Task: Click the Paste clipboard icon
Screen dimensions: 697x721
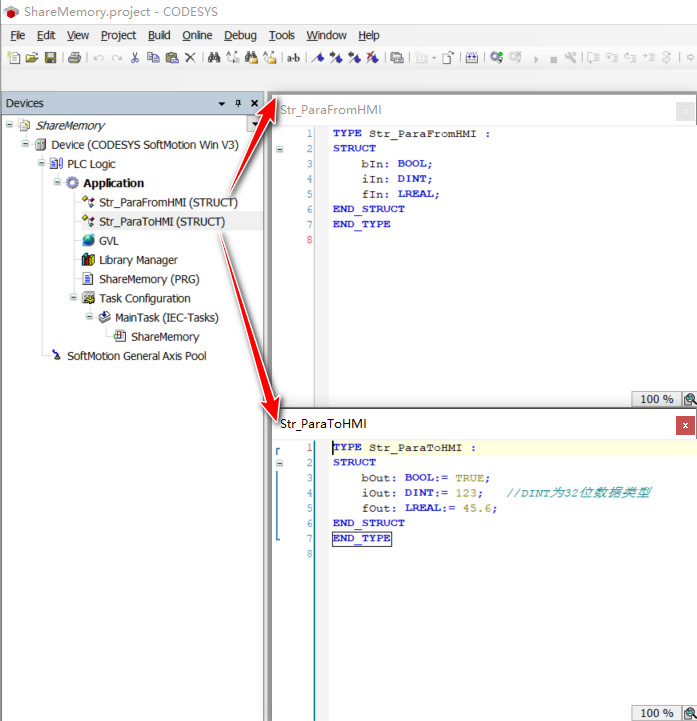Action: pyautogui.click(x=172, y=57)
